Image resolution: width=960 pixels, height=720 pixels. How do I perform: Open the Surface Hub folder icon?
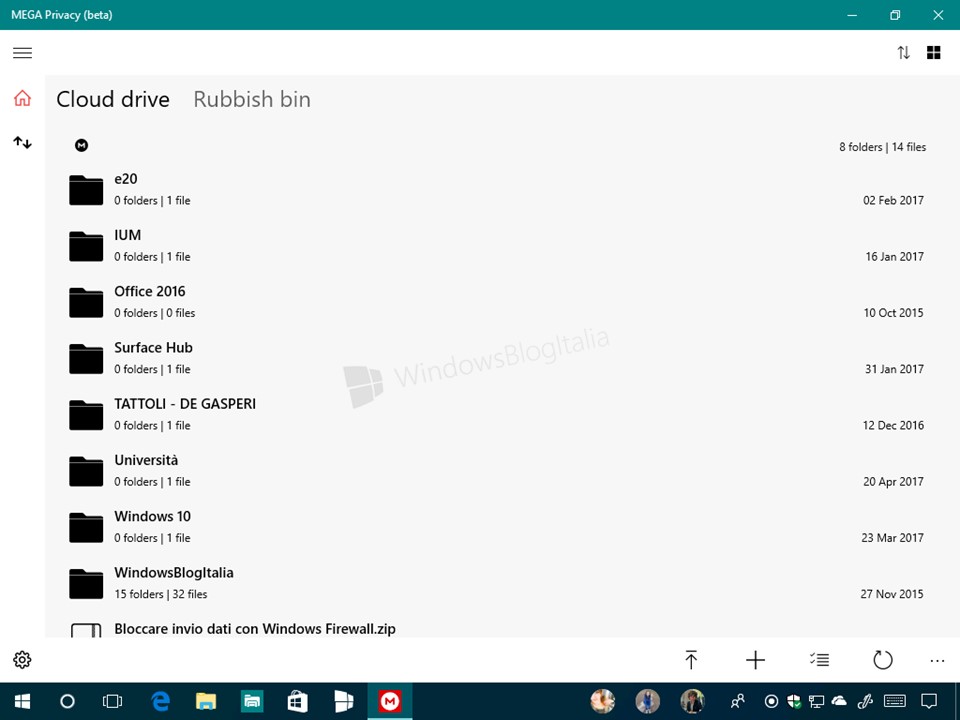point(86,359)
